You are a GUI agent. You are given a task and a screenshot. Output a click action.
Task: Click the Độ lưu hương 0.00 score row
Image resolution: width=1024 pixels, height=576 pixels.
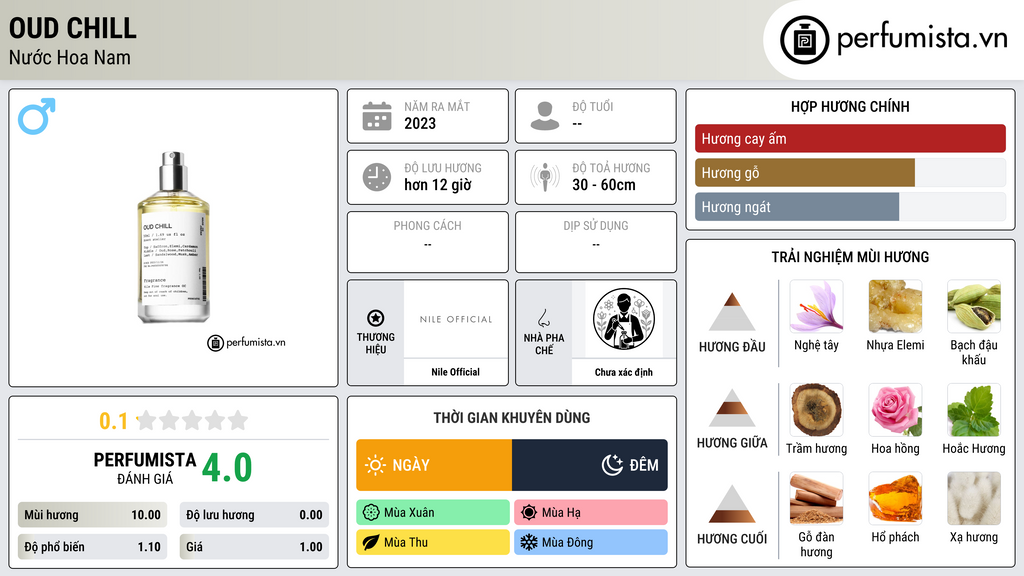tap(254, 515)
